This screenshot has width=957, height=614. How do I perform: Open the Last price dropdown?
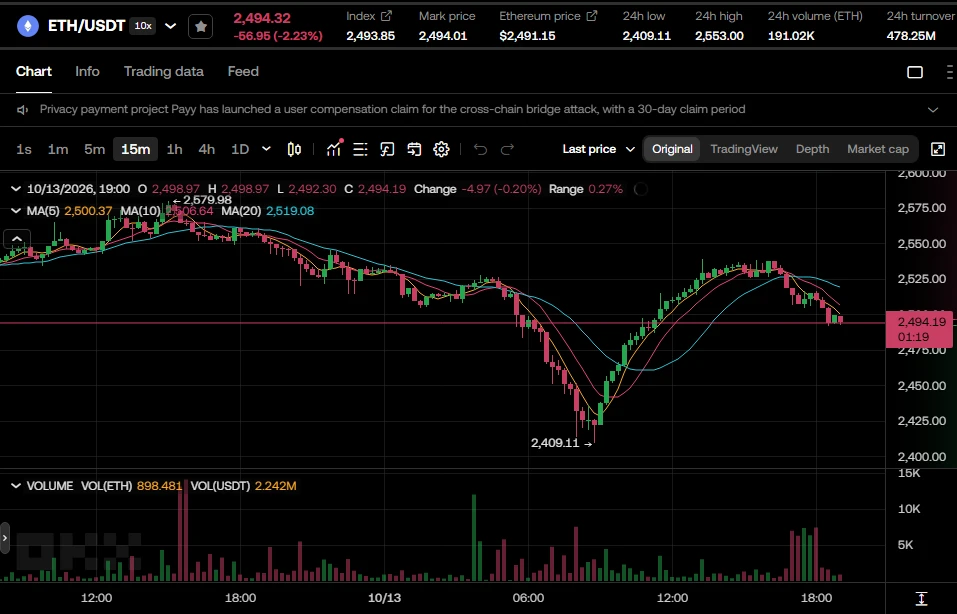pos(599,150)
